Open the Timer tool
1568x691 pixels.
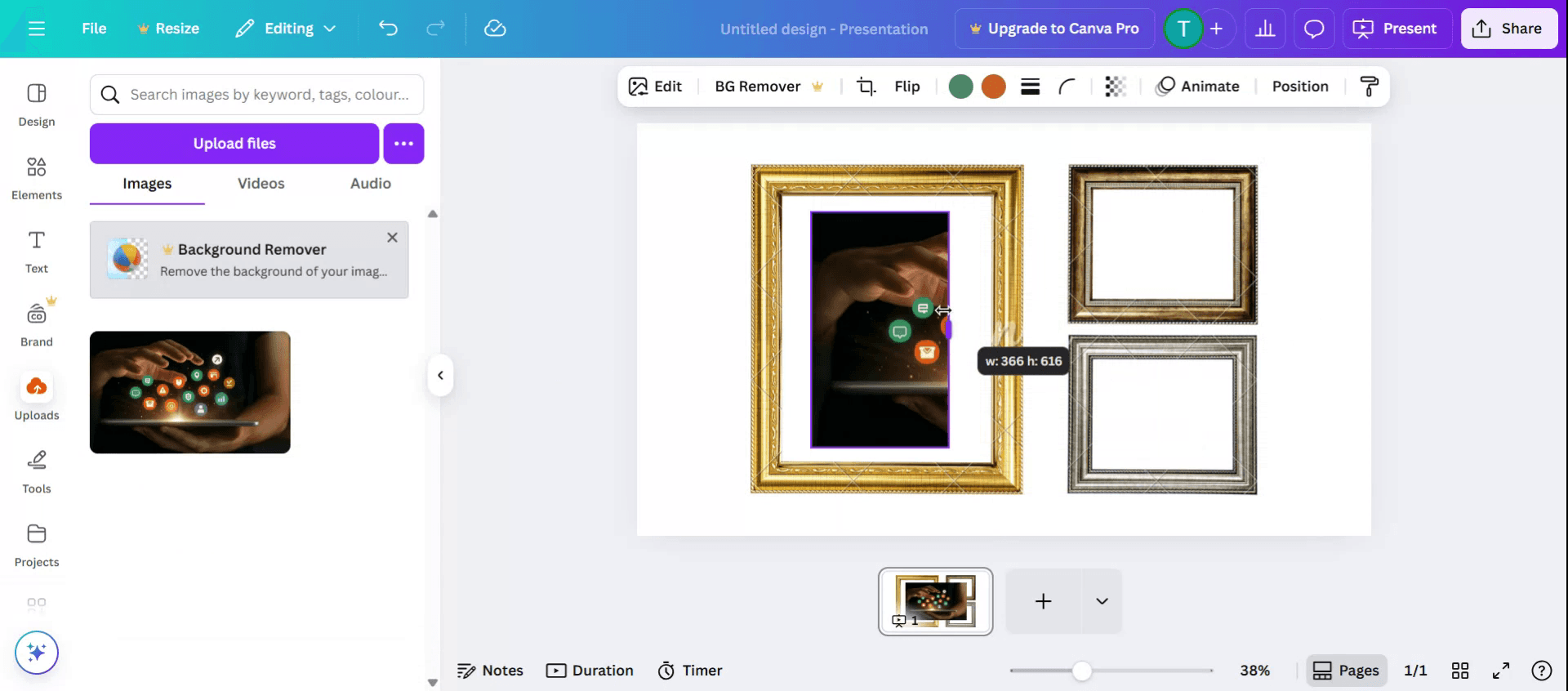[x=690, y=671]
